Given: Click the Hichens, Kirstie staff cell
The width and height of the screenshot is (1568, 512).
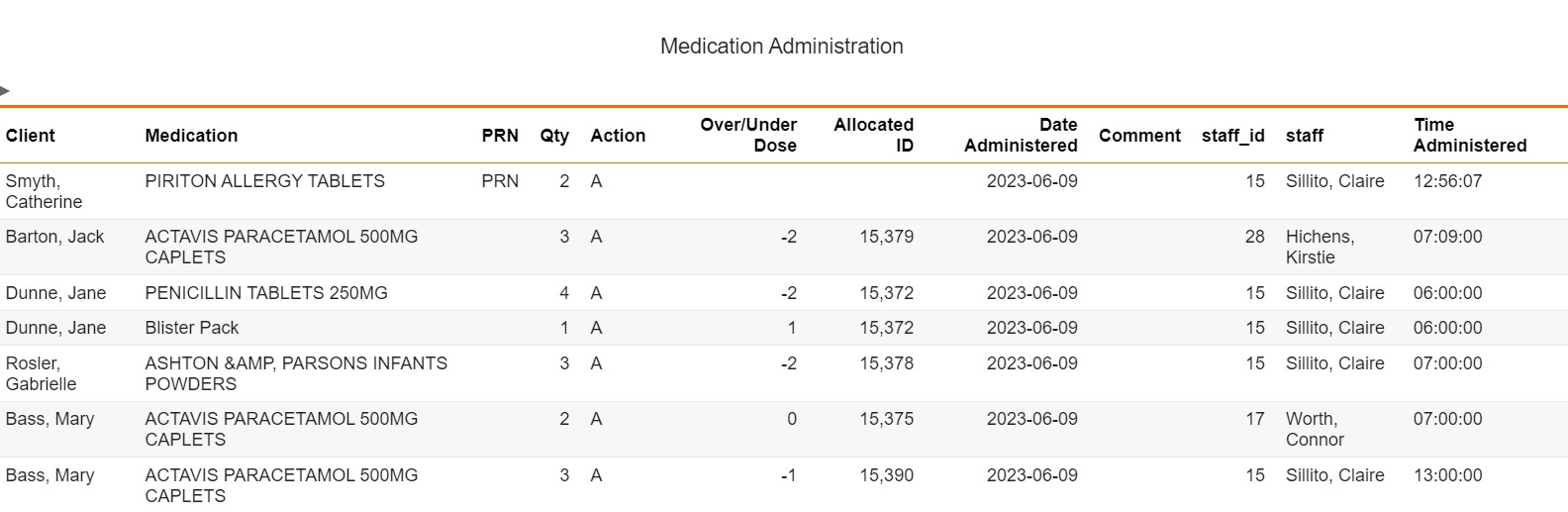Looking at the screenshot, I should coord(1320,247).
